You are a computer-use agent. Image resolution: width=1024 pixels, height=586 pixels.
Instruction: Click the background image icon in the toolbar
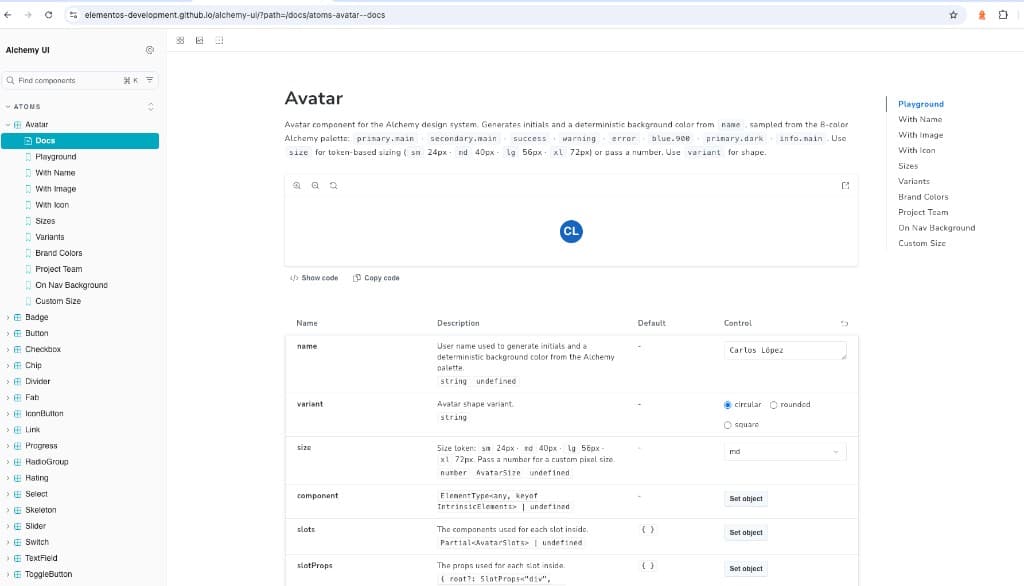pos(200,41)
